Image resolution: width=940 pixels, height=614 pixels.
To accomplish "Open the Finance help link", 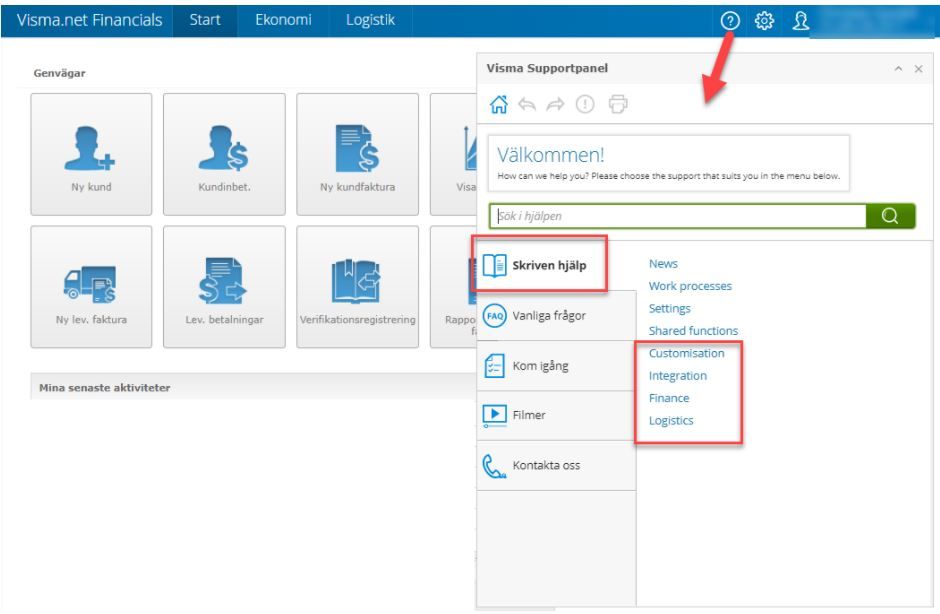I will pos(669,398).
